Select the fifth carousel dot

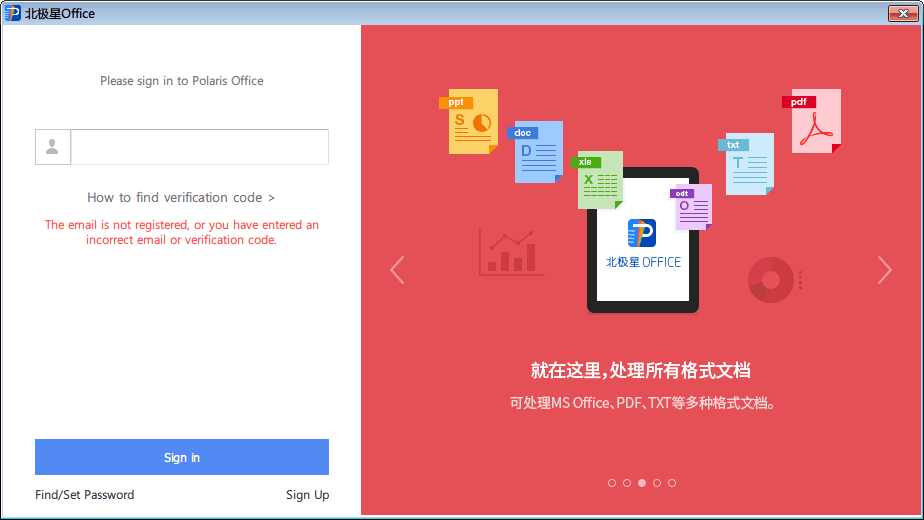point(672,483)
